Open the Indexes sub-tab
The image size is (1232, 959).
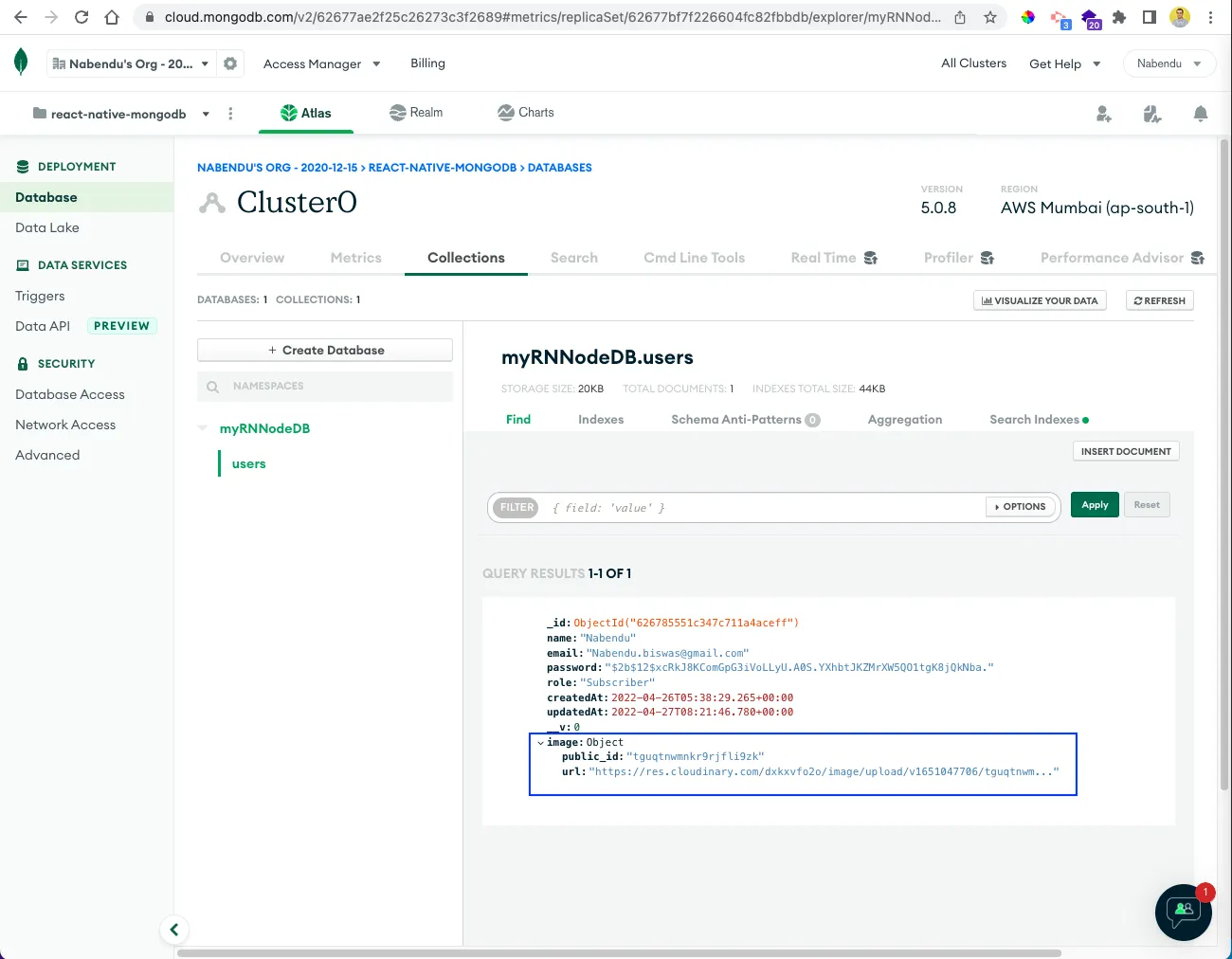tap(601, 420)
